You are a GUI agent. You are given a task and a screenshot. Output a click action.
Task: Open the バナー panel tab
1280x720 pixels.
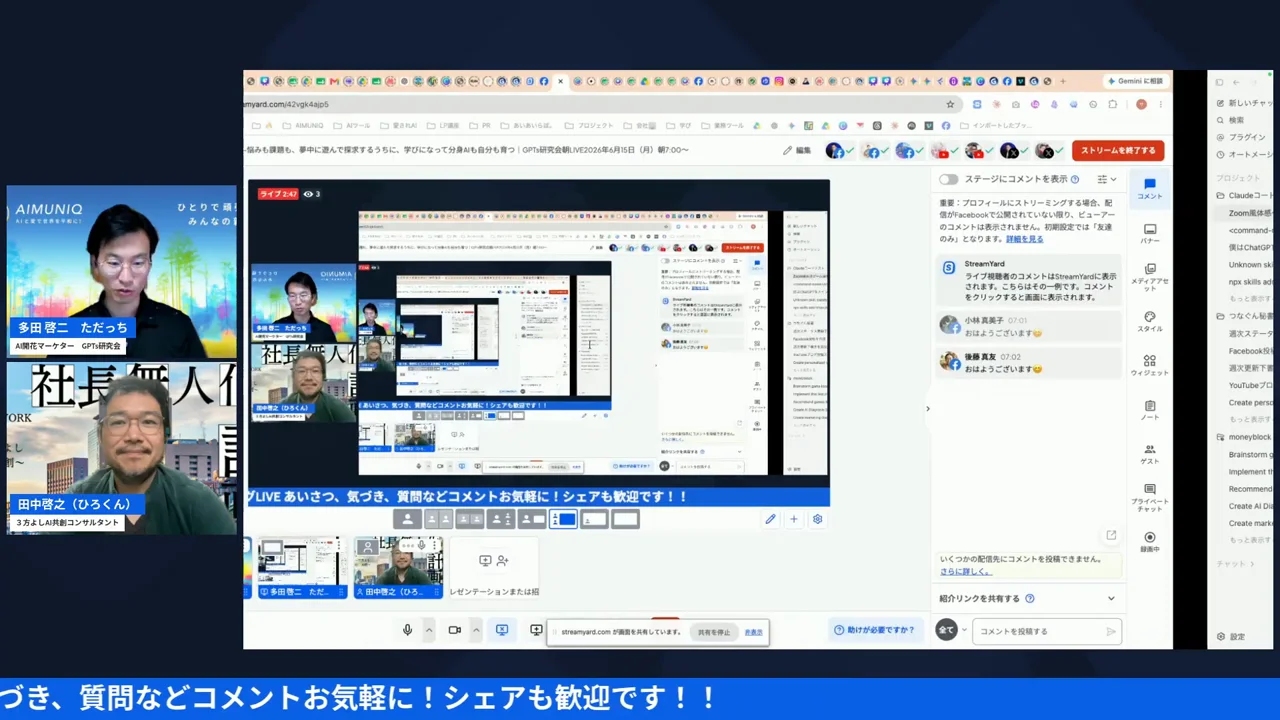pyautogui.click(x=1150, y=233)
